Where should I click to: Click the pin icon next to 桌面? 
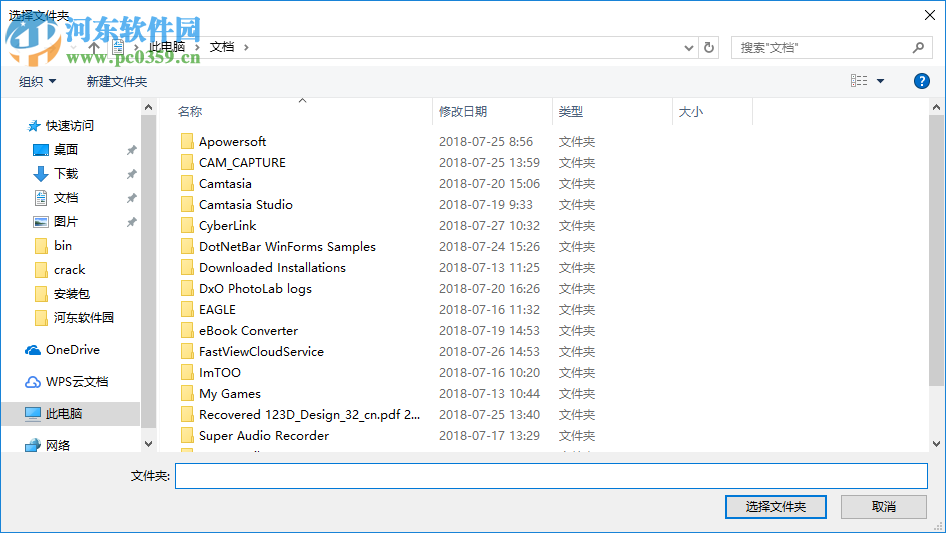(131, 150)
